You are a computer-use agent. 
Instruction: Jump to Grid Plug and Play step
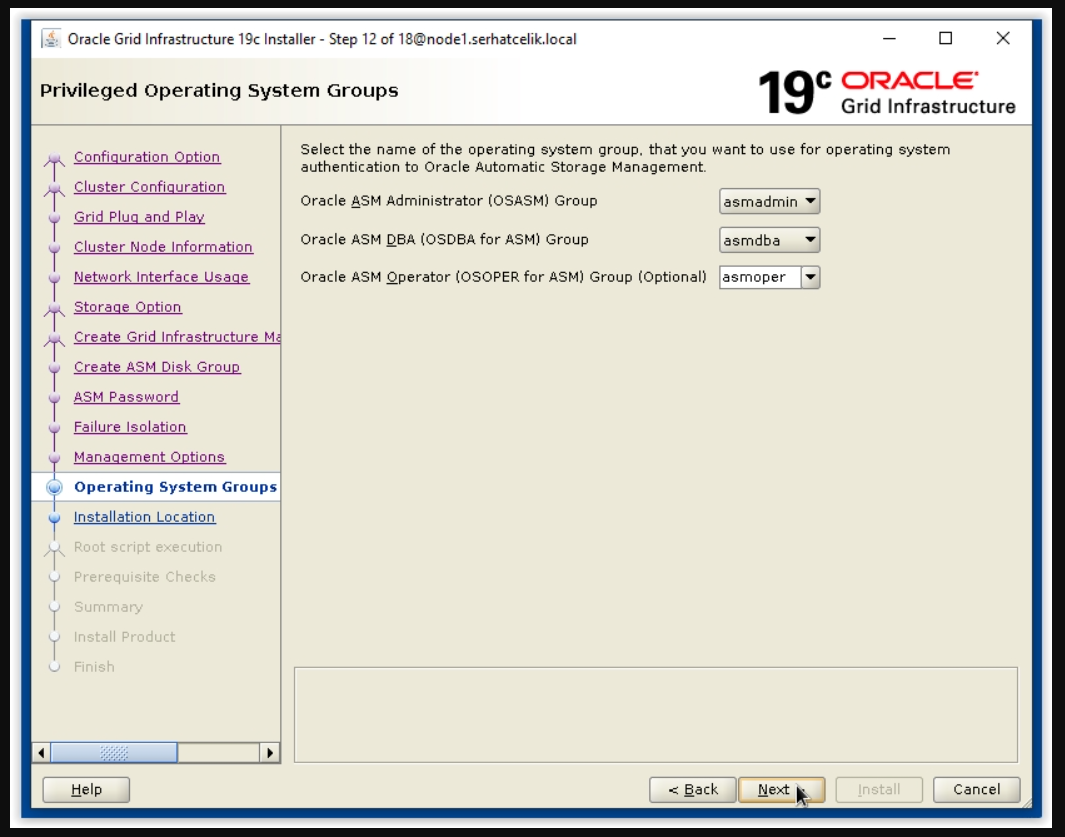139,217
